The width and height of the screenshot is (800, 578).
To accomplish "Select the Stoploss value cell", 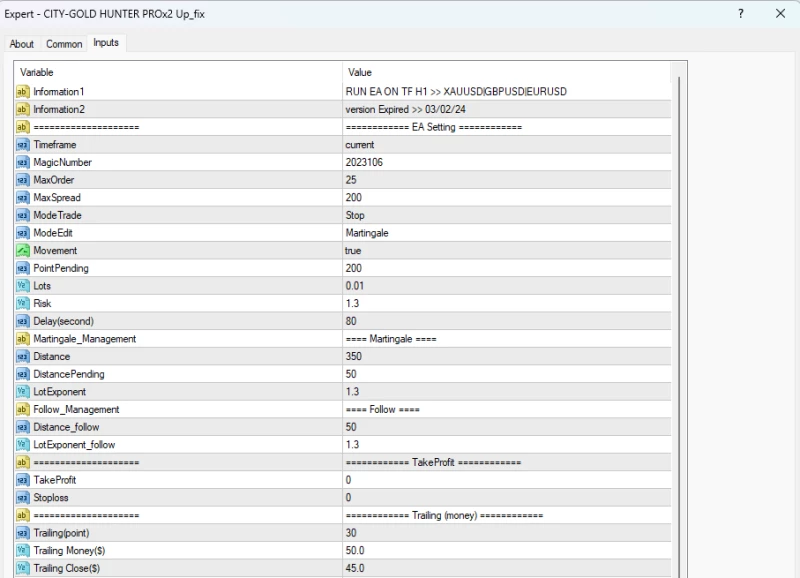I will pyautogui.click(x=505, y=497).
